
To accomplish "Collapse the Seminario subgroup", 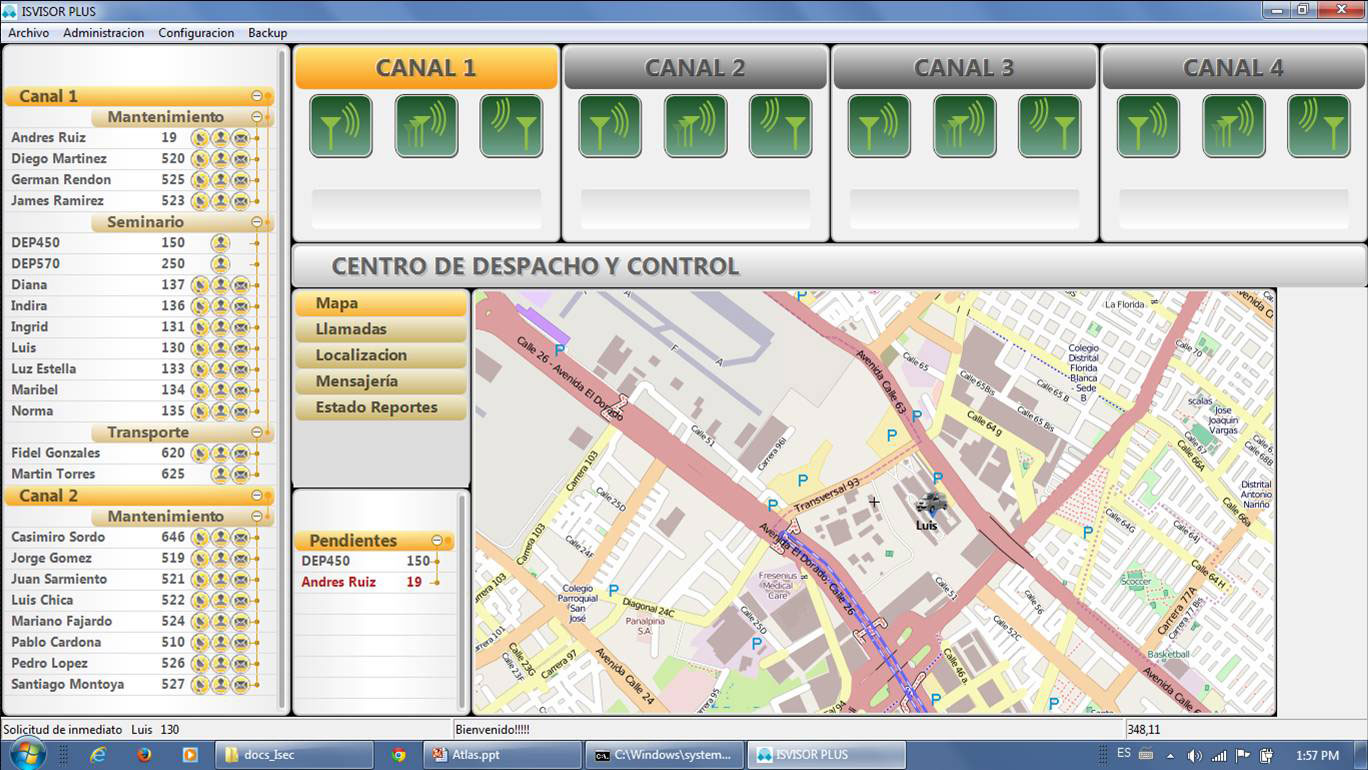I will [x=257, y=222].
